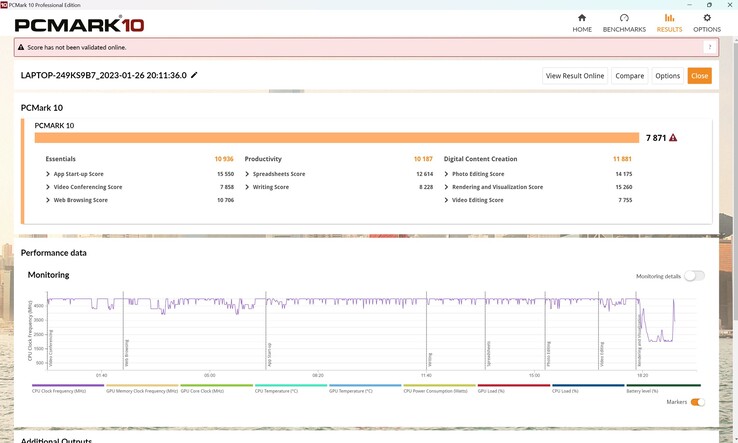Click Digital Content Creation score 11 881
The height and width of the screenshot is (443, 738).
click(x=622, y=159)
